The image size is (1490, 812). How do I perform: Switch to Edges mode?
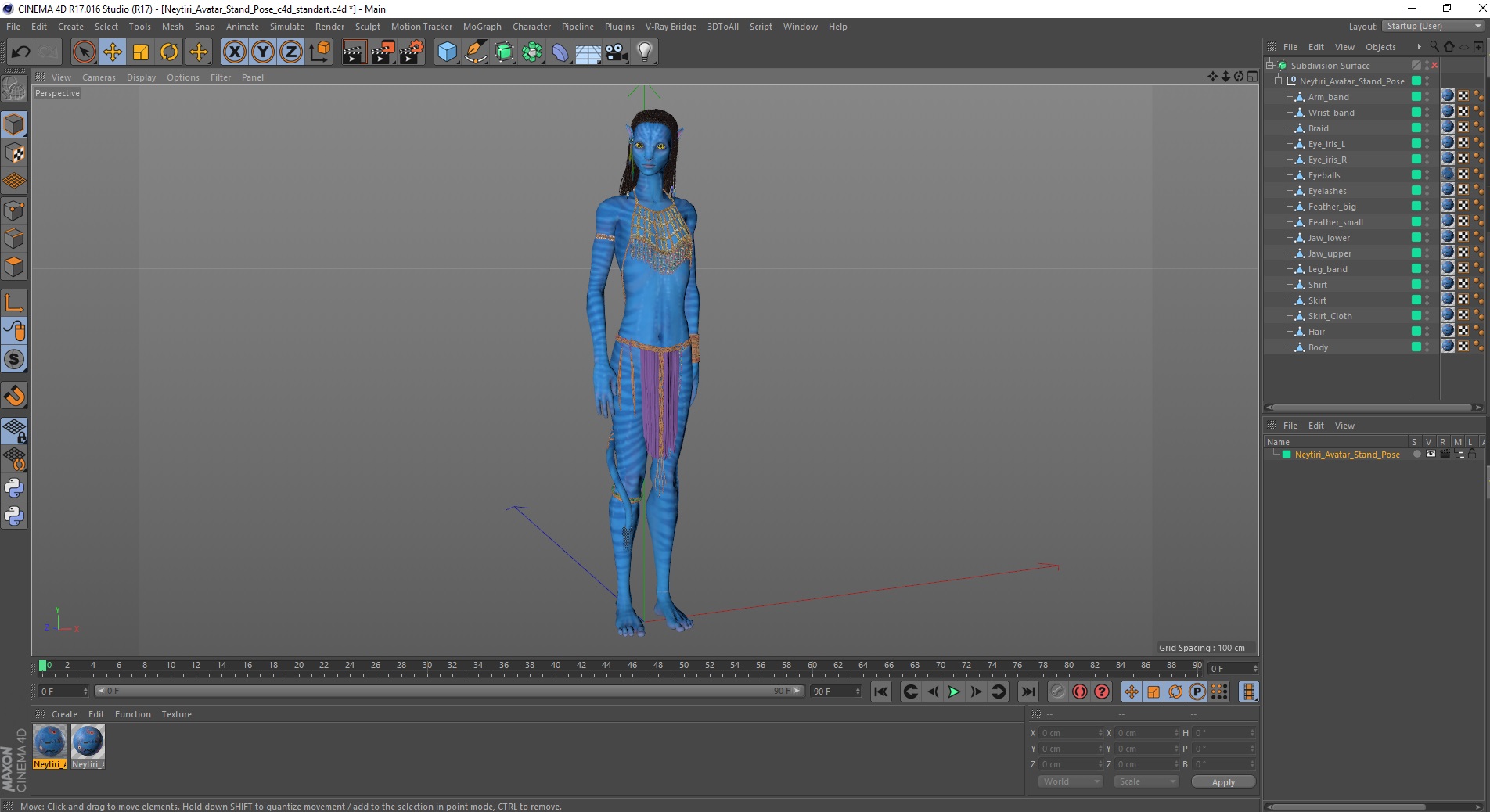pos(14,238)
